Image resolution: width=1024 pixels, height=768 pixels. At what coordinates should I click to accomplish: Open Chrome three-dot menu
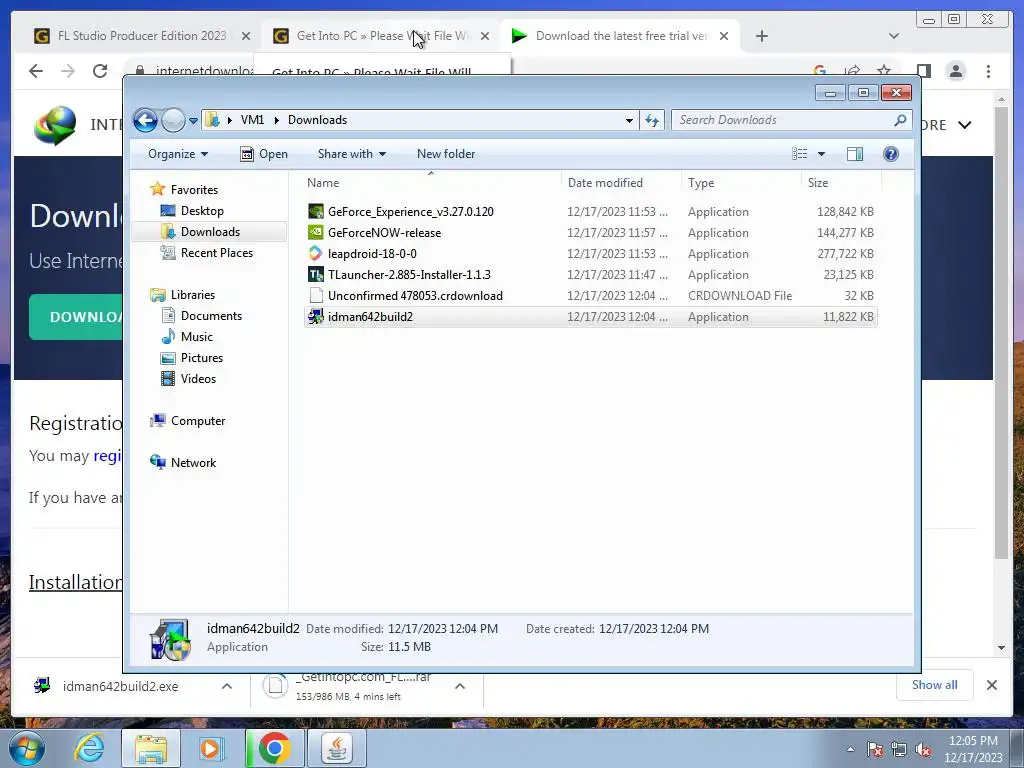click(988, 71)
